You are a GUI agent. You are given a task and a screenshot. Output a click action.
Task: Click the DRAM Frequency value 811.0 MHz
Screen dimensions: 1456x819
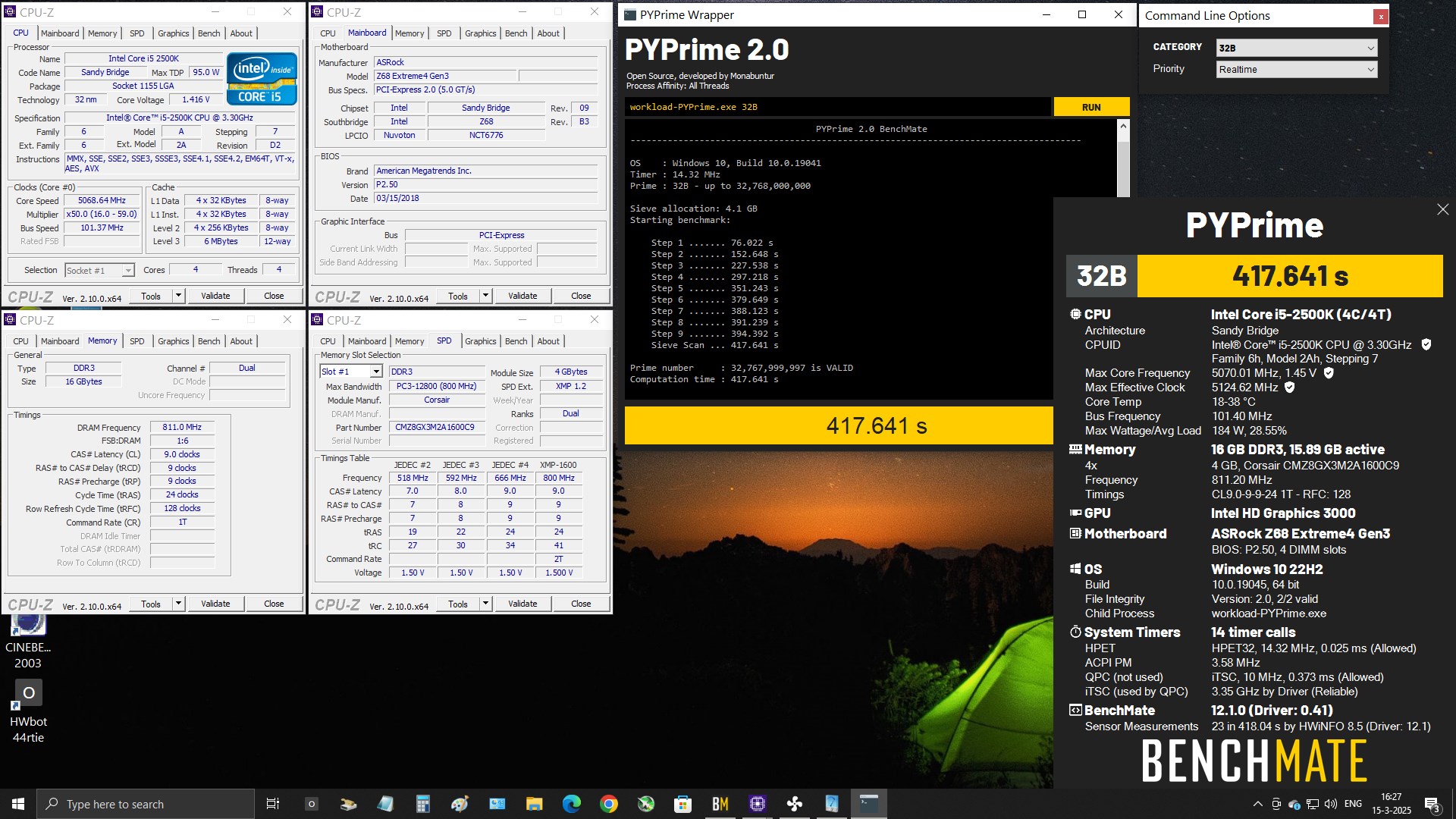[182, 428]
